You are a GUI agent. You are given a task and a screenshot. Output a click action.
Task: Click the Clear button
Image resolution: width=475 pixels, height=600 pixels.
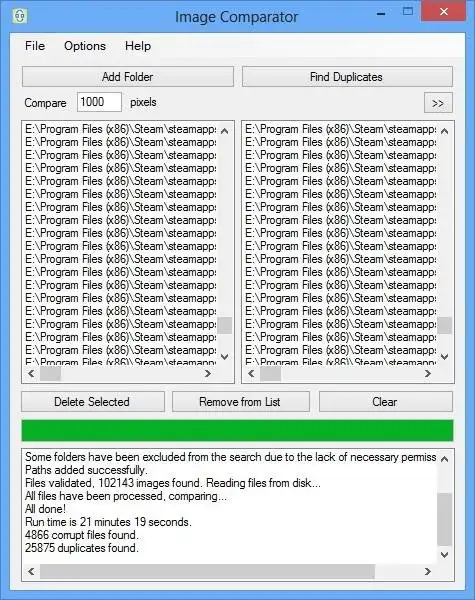tap(385, 402)
